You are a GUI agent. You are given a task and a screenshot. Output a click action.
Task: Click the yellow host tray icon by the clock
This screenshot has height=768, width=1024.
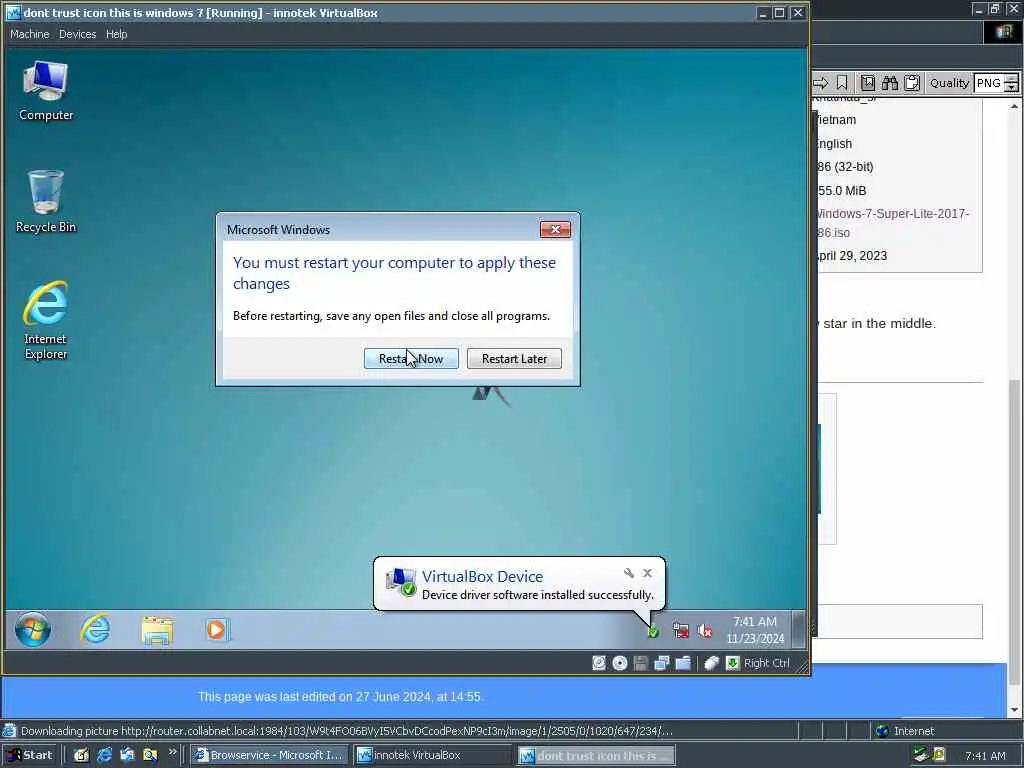coord(939,755)
